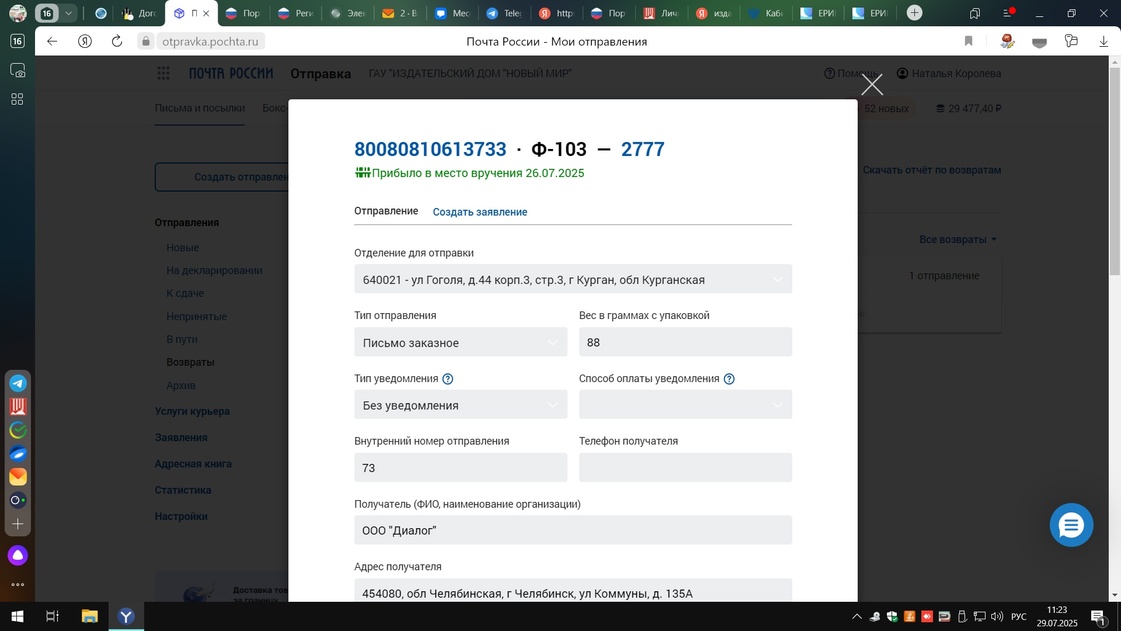Open Письма и посылки tab
This screenshot has height=631, width=1121.
pos(199,108)
